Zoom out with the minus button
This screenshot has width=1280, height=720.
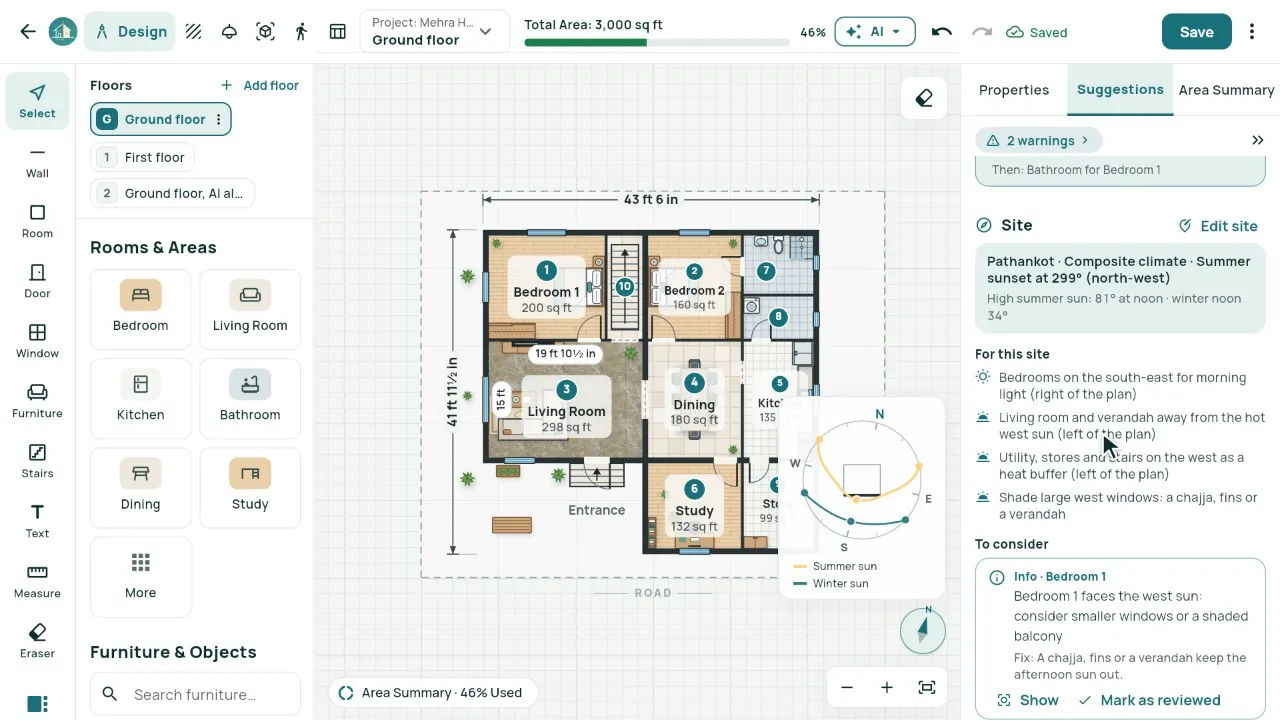(x=847, y=687)
